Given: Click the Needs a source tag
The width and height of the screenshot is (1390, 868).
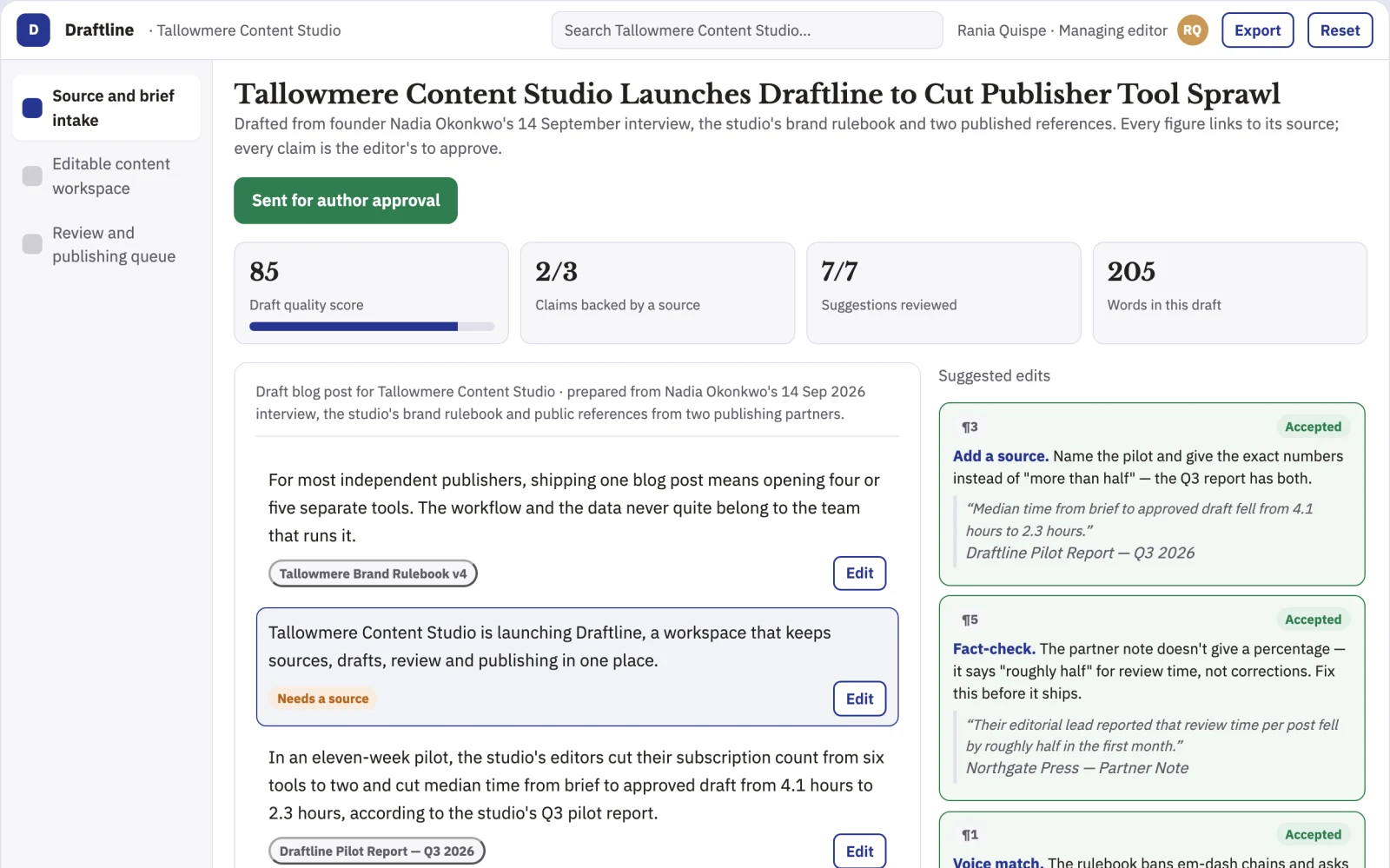Looking at the screenshot, I should 323,699.
